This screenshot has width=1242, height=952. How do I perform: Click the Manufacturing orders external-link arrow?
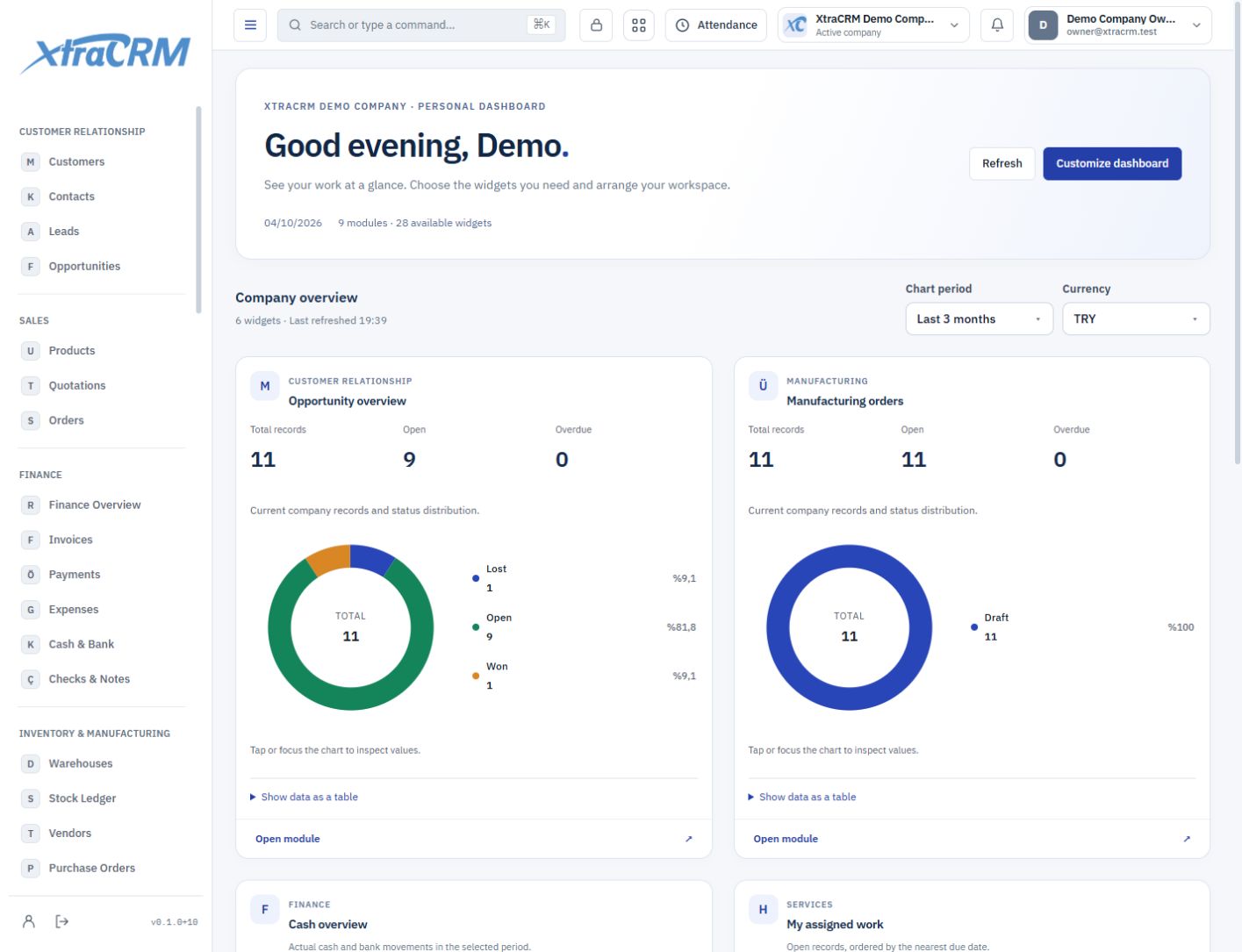1187,839
